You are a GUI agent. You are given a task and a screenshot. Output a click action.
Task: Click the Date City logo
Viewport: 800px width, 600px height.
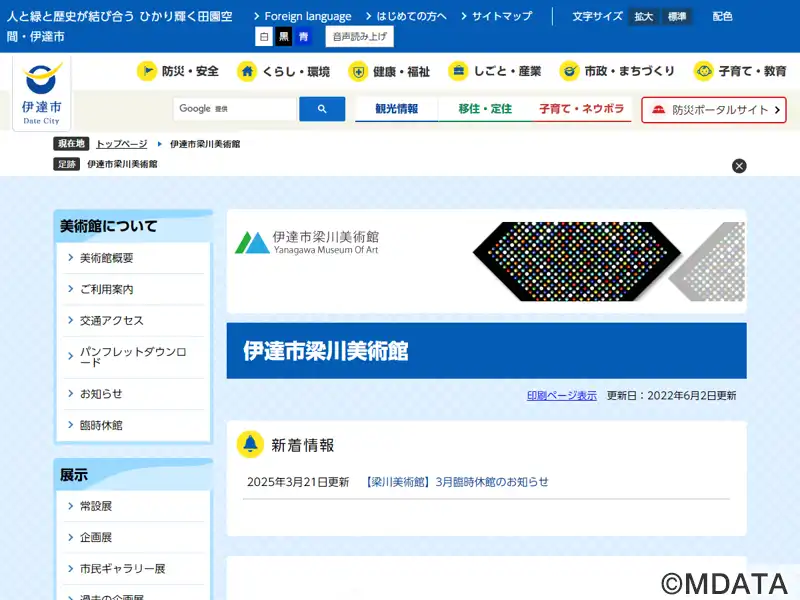(41, 93)
